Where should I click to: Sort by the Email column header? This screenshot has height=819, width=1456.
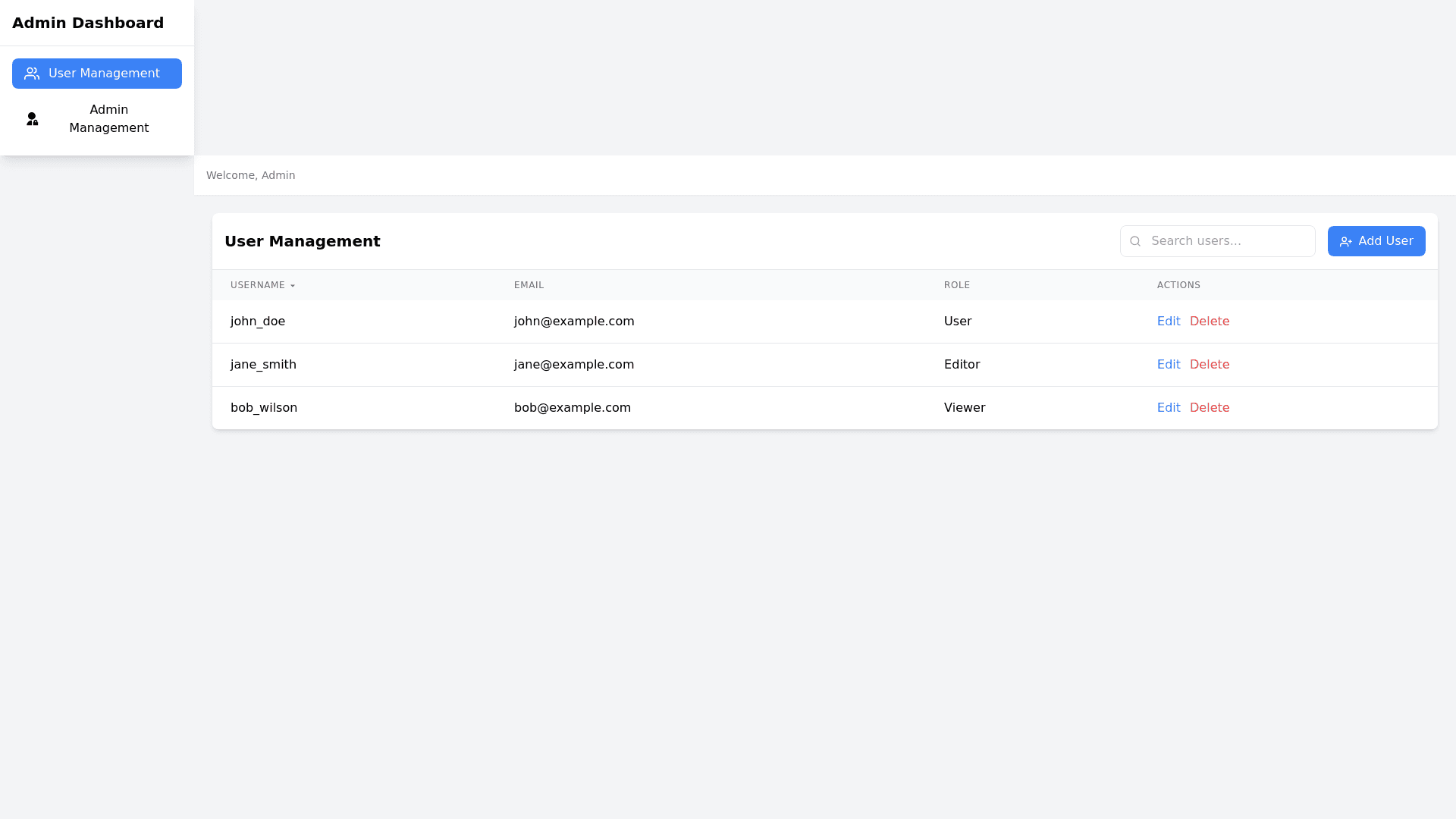tap(529, 285)
